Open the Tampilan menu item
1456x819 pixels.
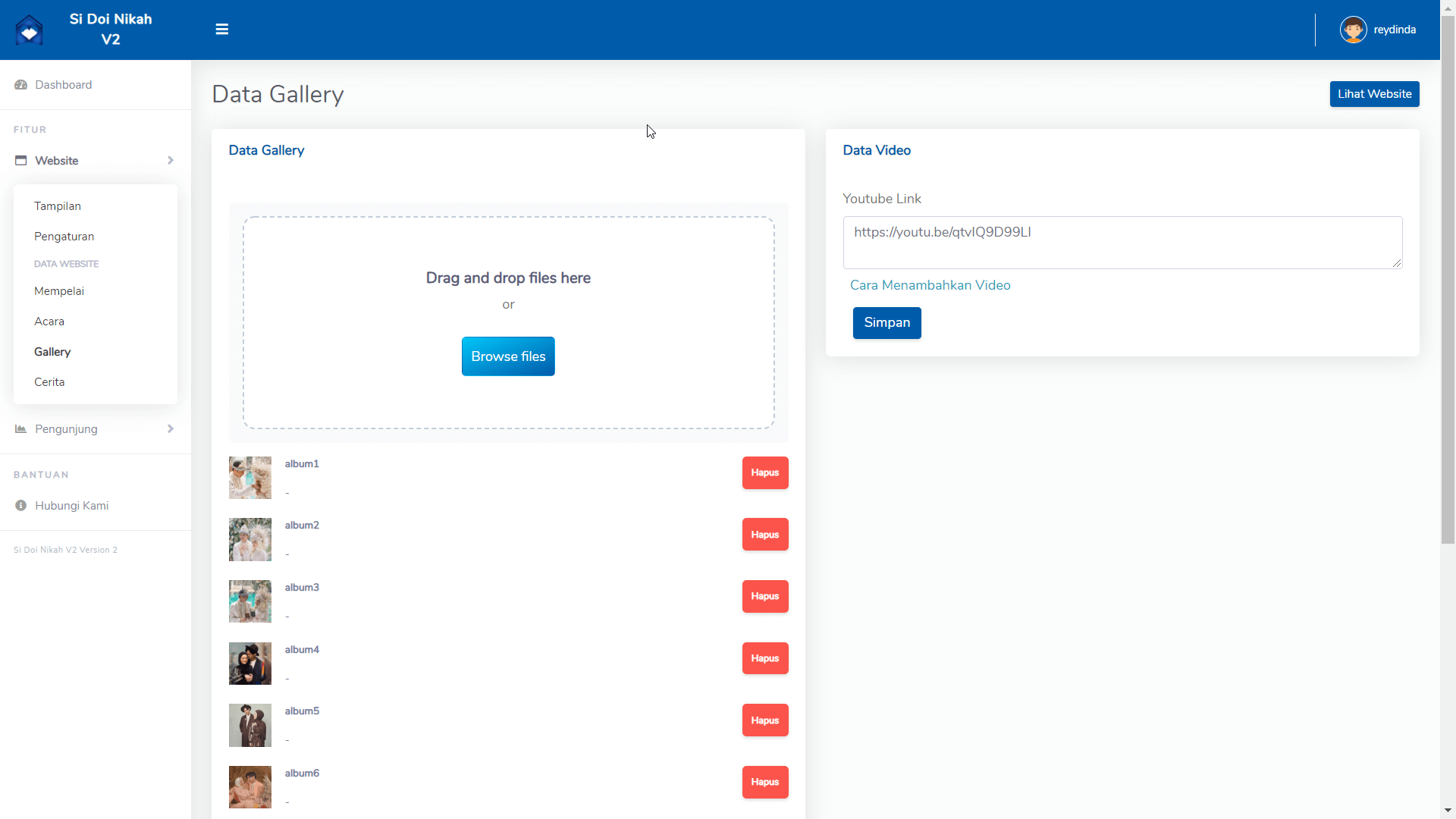point(58,206)
